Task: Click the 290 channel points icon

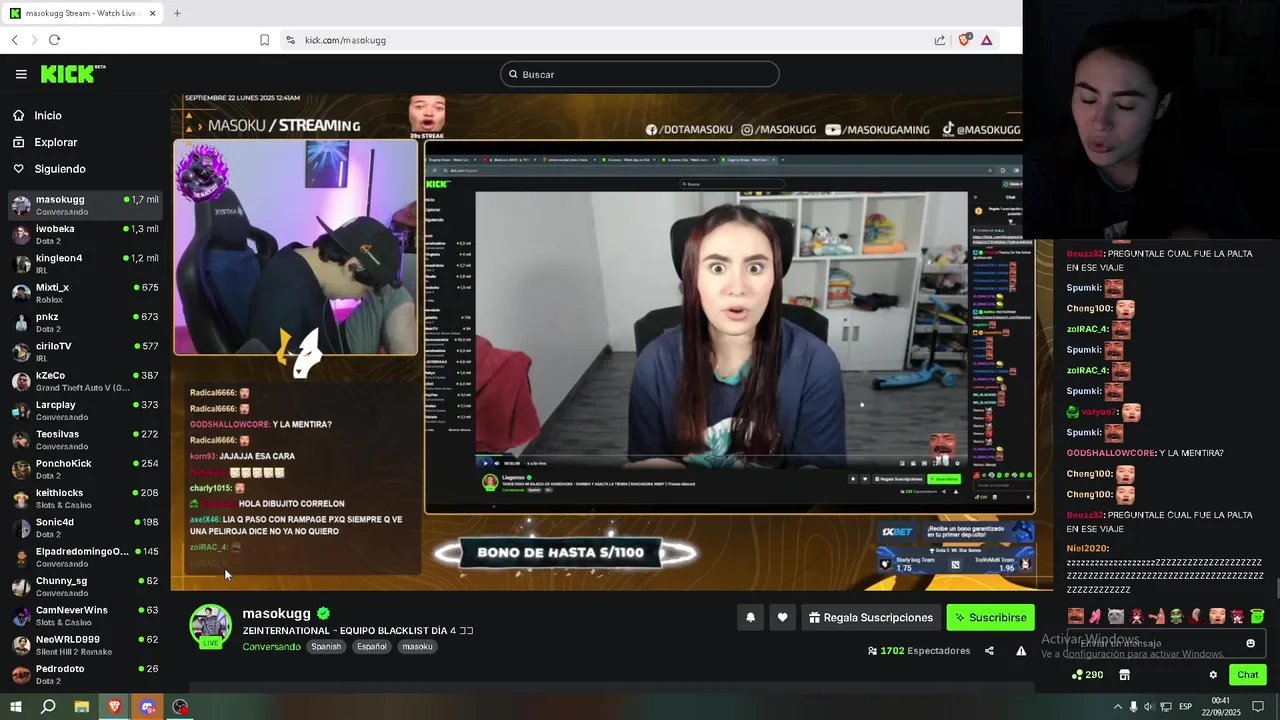Action: click(1087, 675)
